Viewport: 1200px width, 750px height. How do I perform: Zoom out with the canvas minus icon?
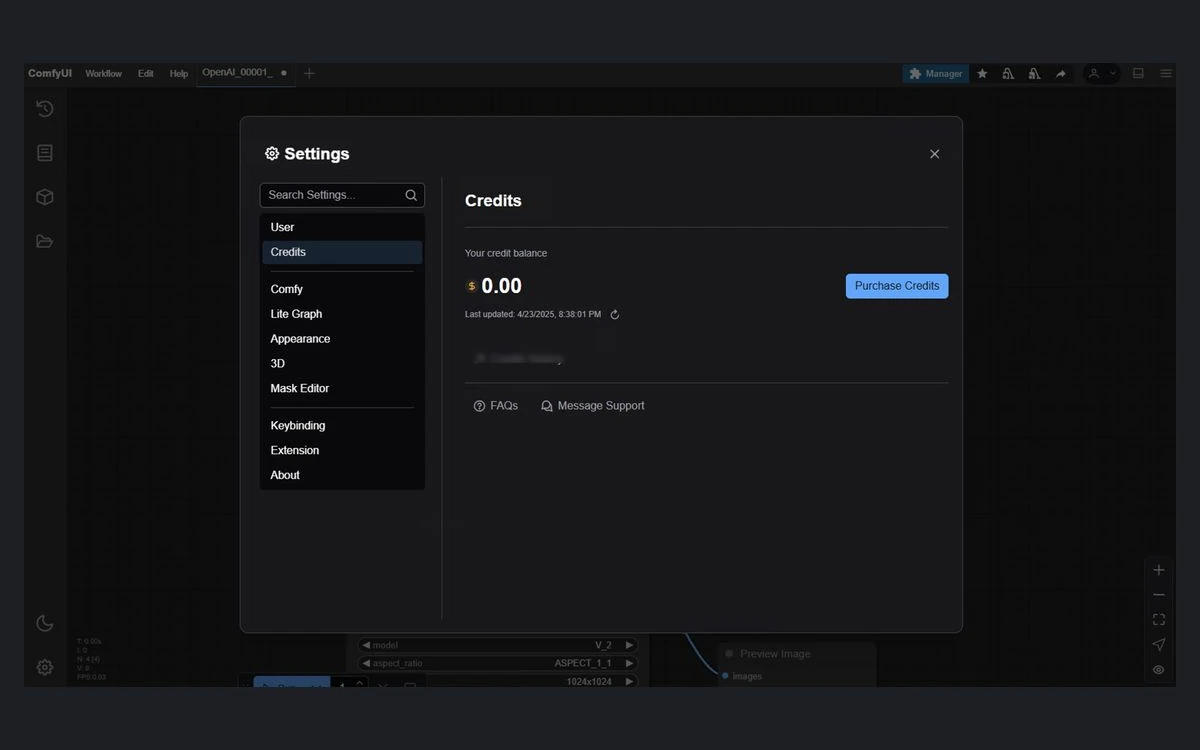1159,595
